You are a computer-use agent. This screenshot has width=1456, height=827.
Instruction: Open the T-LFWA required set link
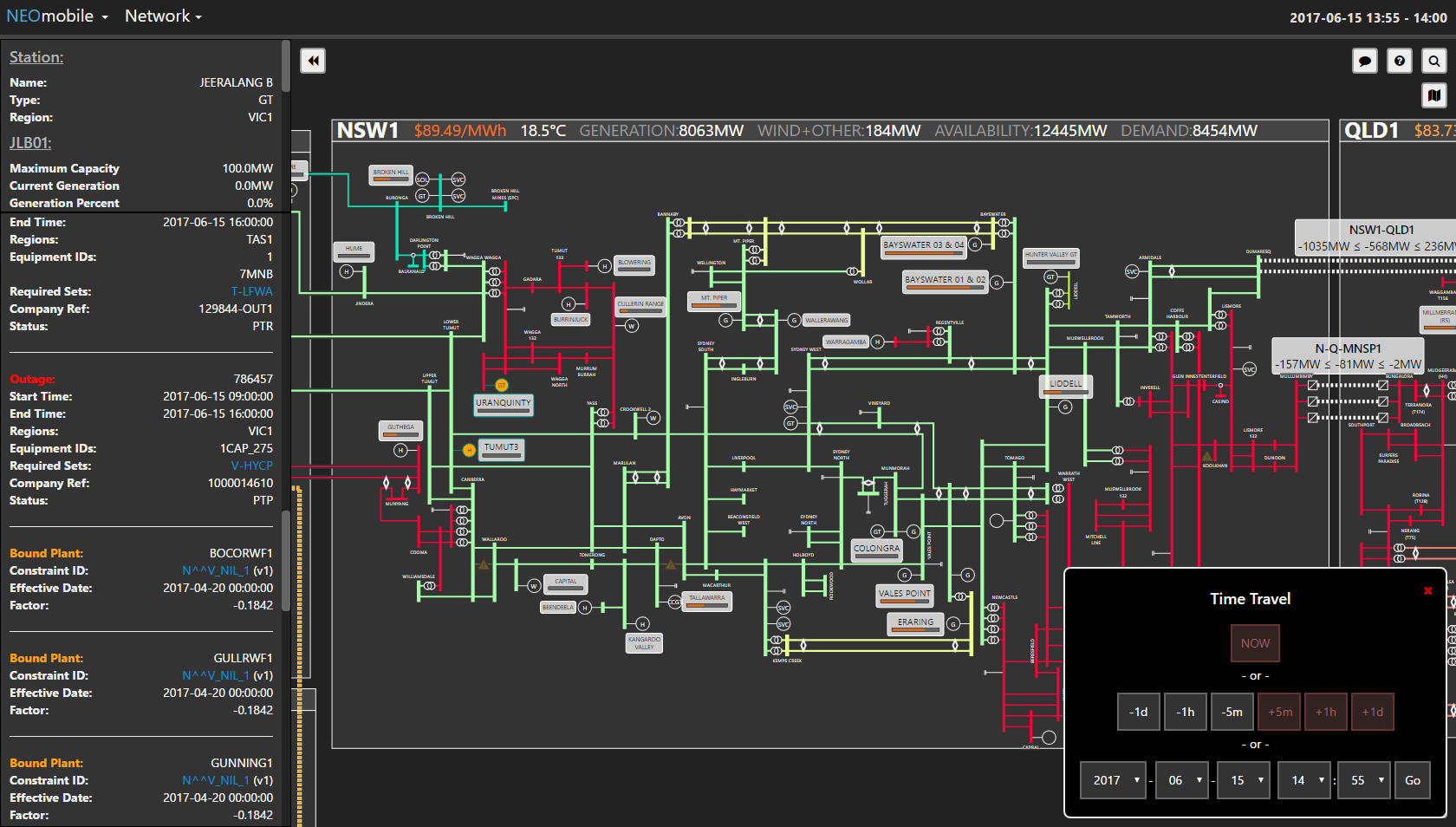pos(251,291)
